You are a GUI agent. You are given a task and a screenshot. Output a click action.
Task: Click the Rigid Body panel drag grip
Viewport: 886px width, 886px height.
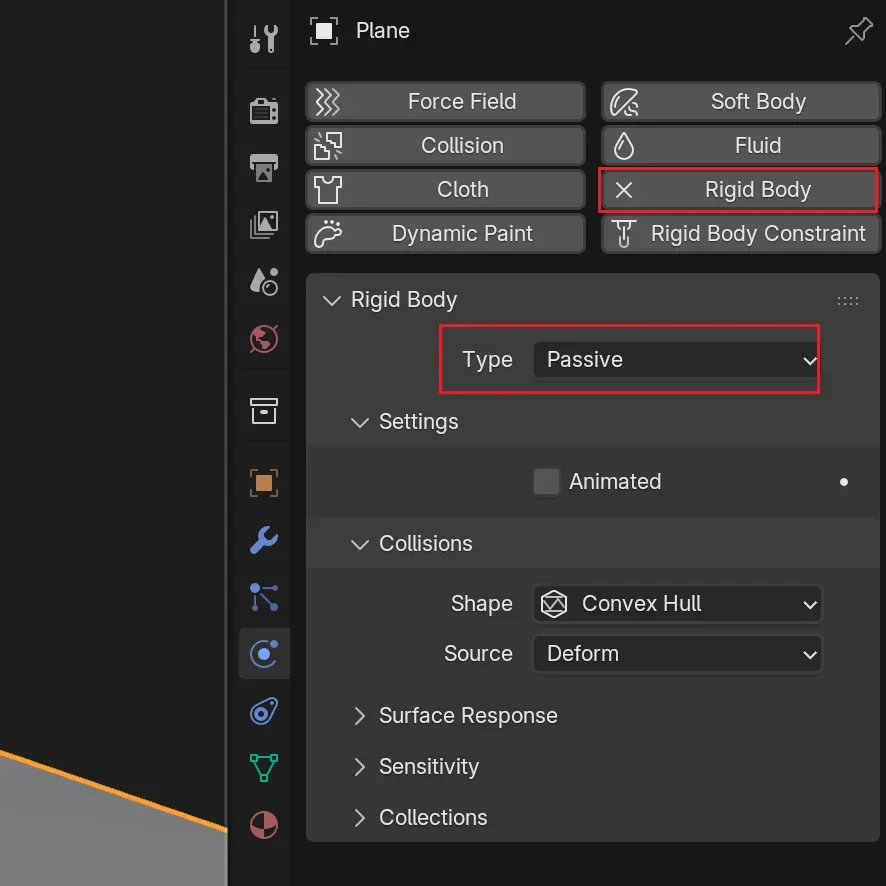tap(848, 301)
